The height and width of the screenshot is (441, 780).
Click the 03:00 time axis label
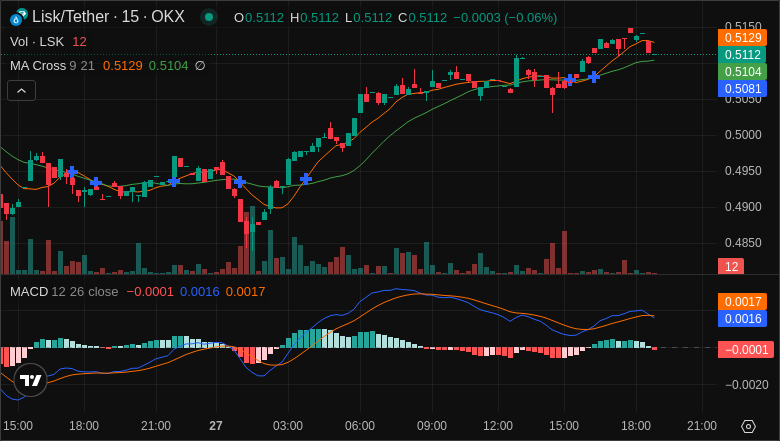click(288, 426)
